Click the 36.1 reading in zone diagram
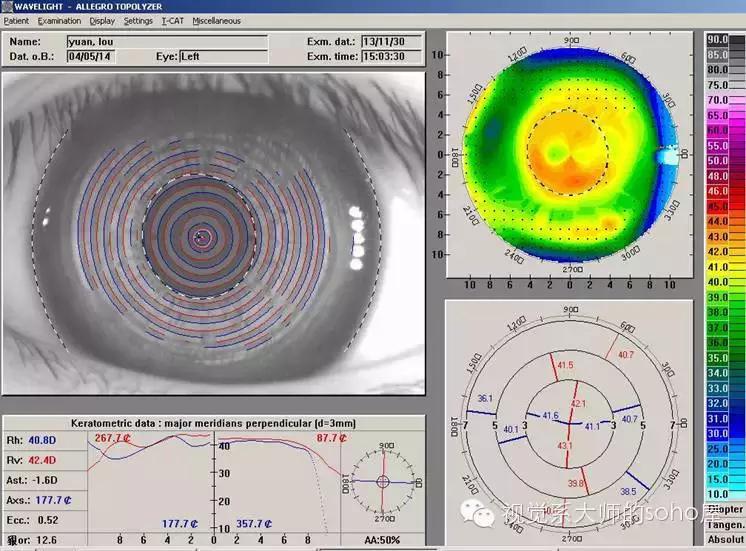 485,399
